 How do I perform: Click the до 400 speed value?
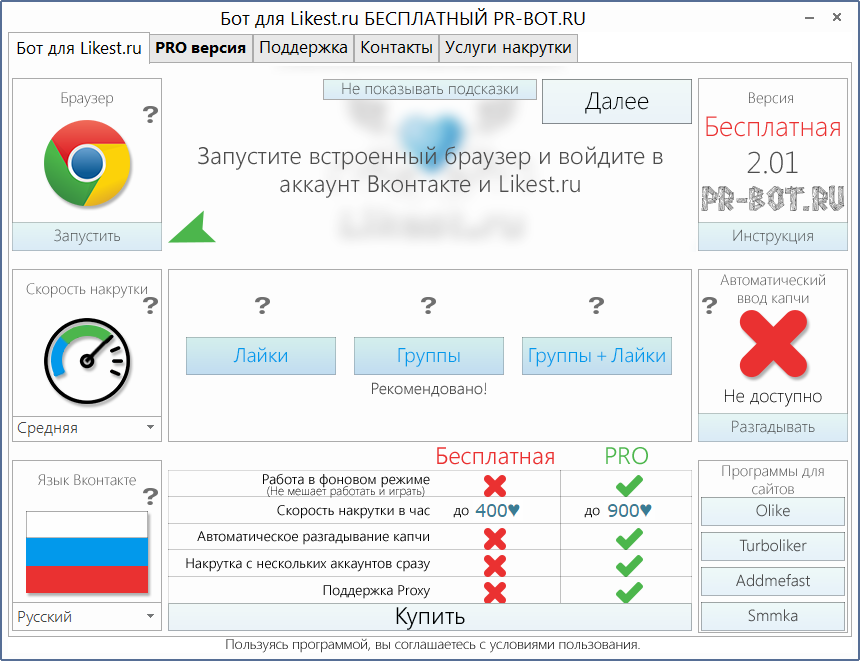(x=486, y=511)
